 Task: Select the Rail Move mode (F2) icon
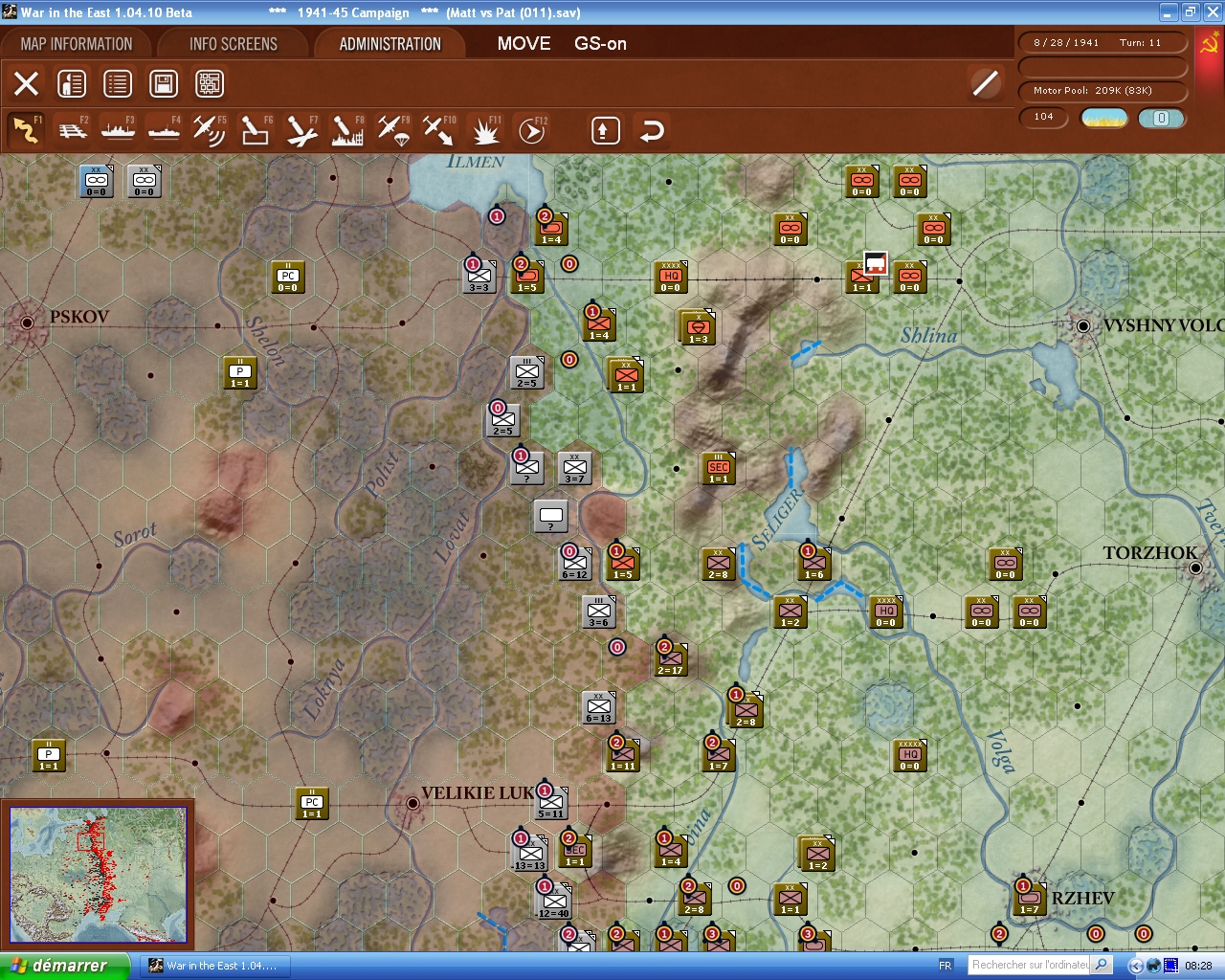click(x=73, y=130)
